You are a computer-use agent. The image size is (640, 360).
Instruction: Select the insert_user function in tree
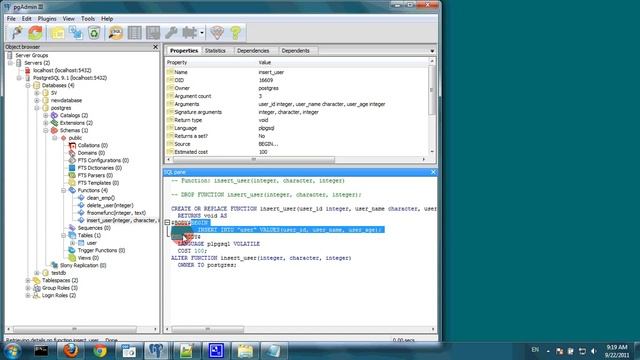coord(121,220)
